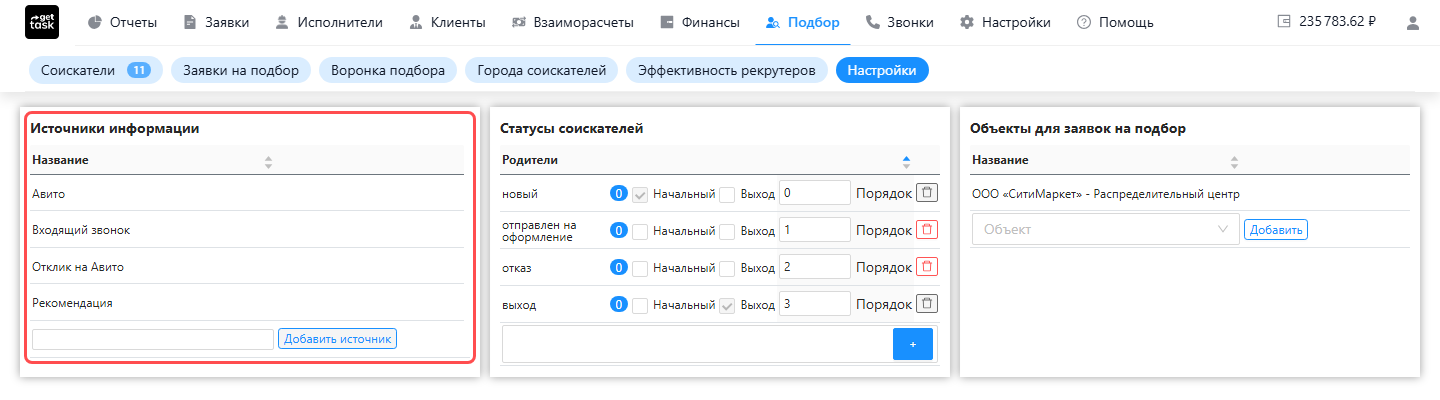Open the Объект dropdown
The width and height of the screenshot is (1440, 400).
pyautogui.click(x=1105, y=229)
